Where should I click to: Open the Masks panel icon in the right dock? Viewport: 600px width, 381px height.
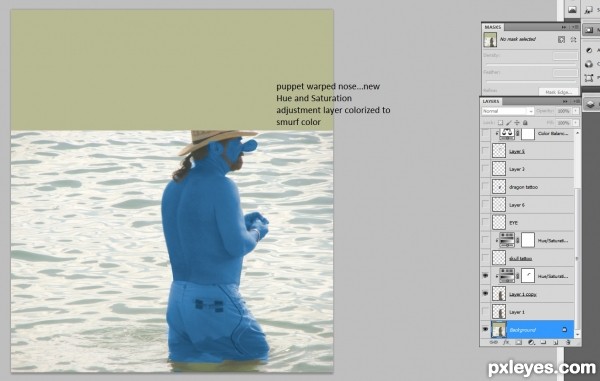pos(589,29)
